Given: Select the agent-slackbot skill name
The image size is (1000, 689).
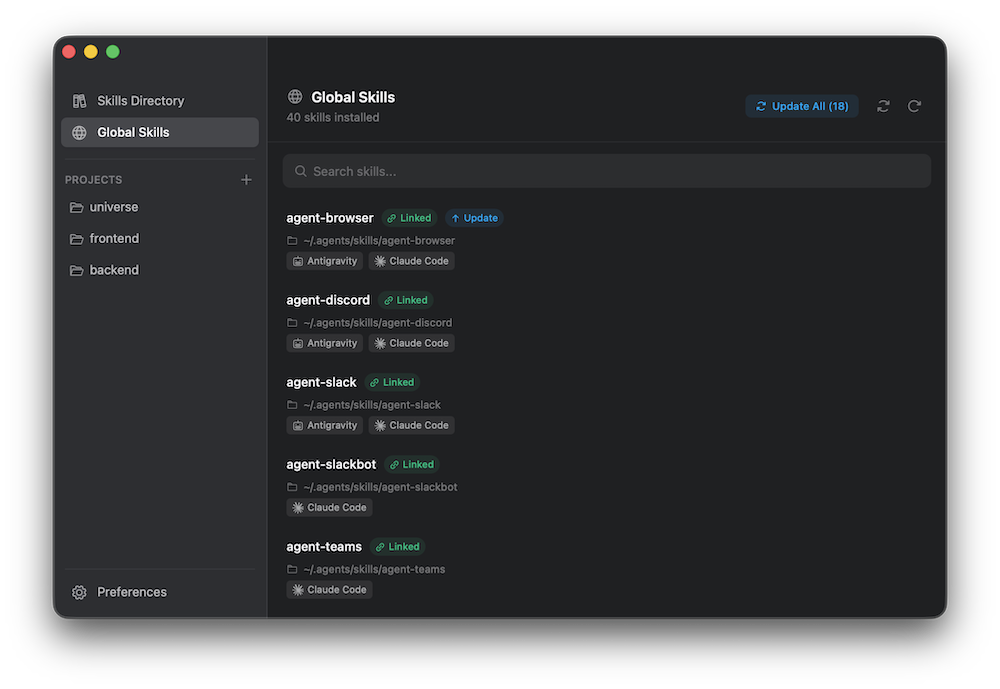Looking at the screenshot, I should 331,465.
